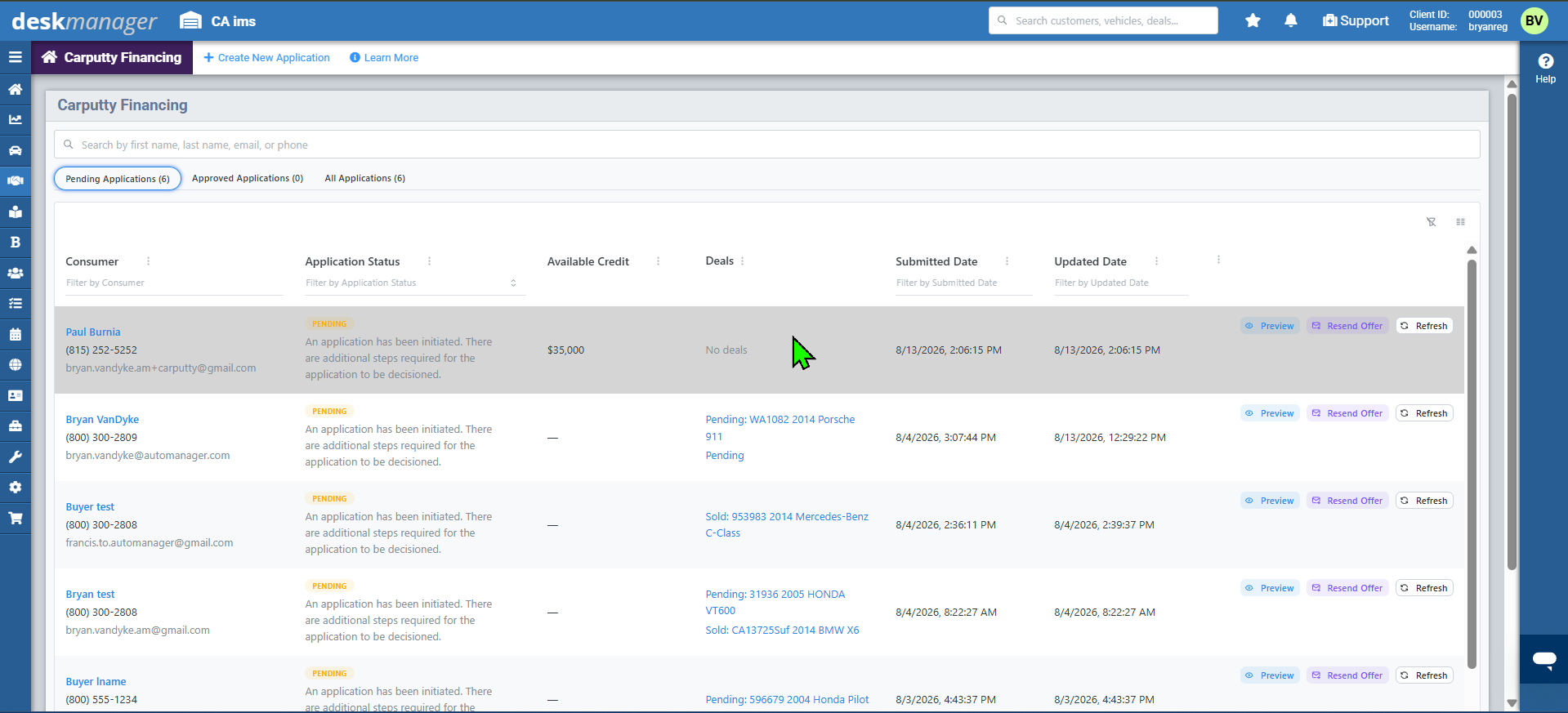The width and height of the screenshot is (1568, 713).
Task: Open Application Status column options menu
Action: [x=429, y=261]
